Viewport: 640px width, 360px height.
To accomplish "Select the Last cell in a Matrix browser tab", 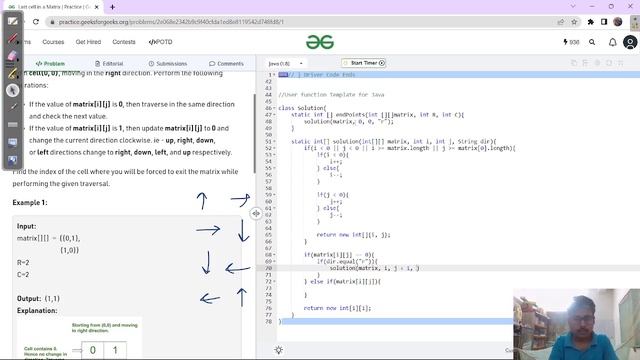I will tap(53, 7).
